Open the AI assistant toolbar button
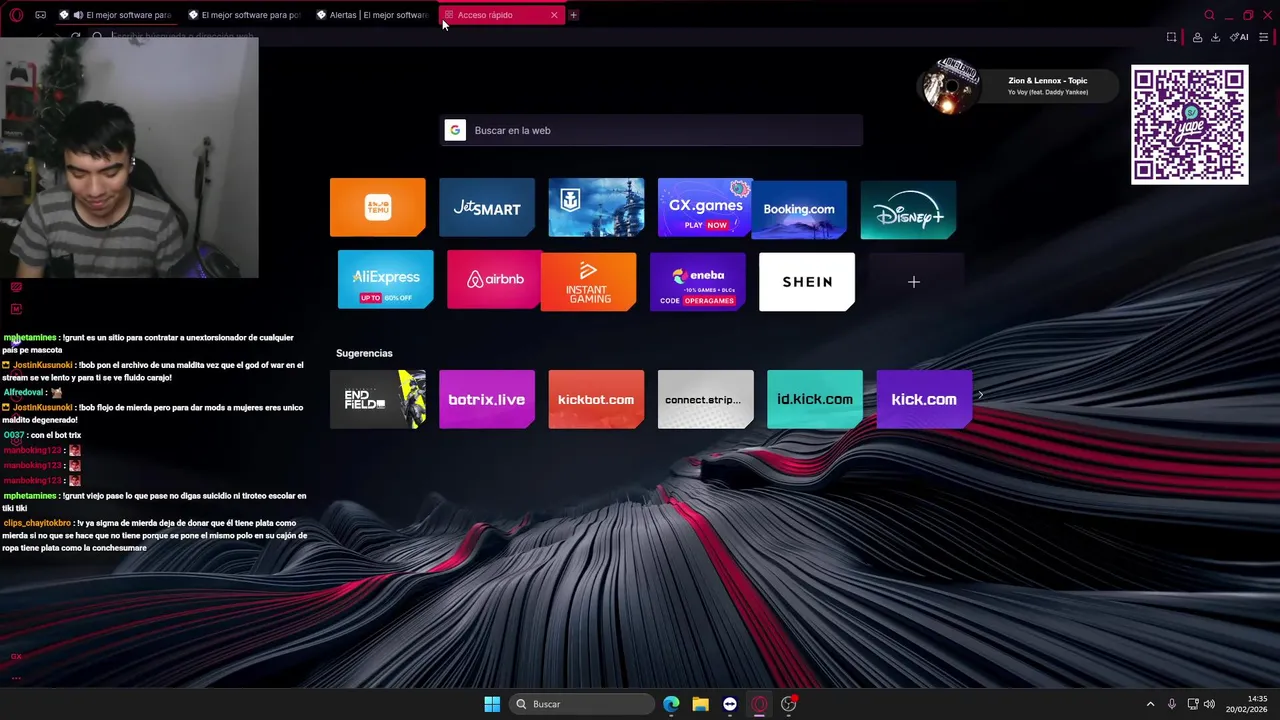 coord(1240,37)
